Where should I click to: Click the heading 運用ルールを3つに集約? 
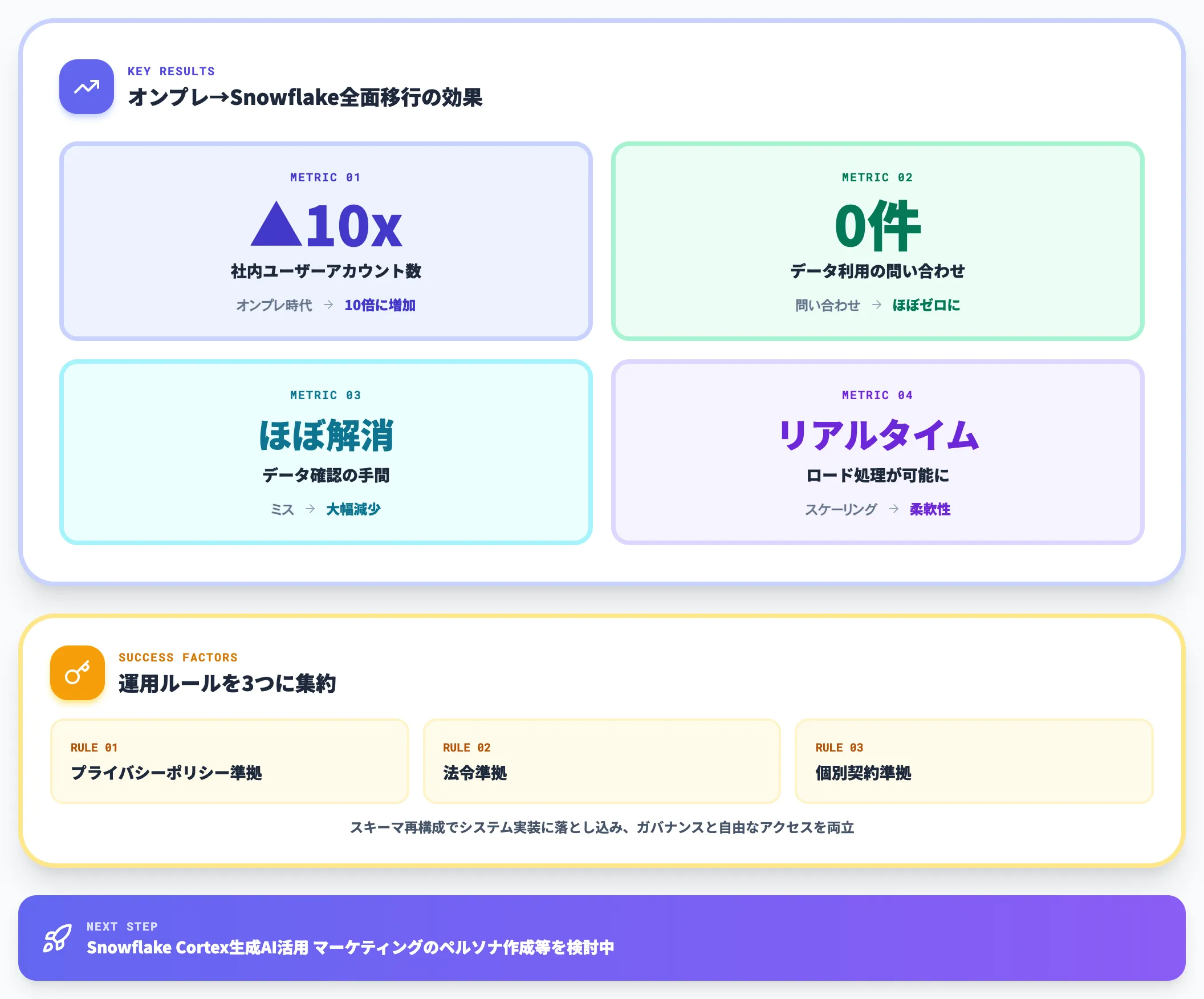227,684
